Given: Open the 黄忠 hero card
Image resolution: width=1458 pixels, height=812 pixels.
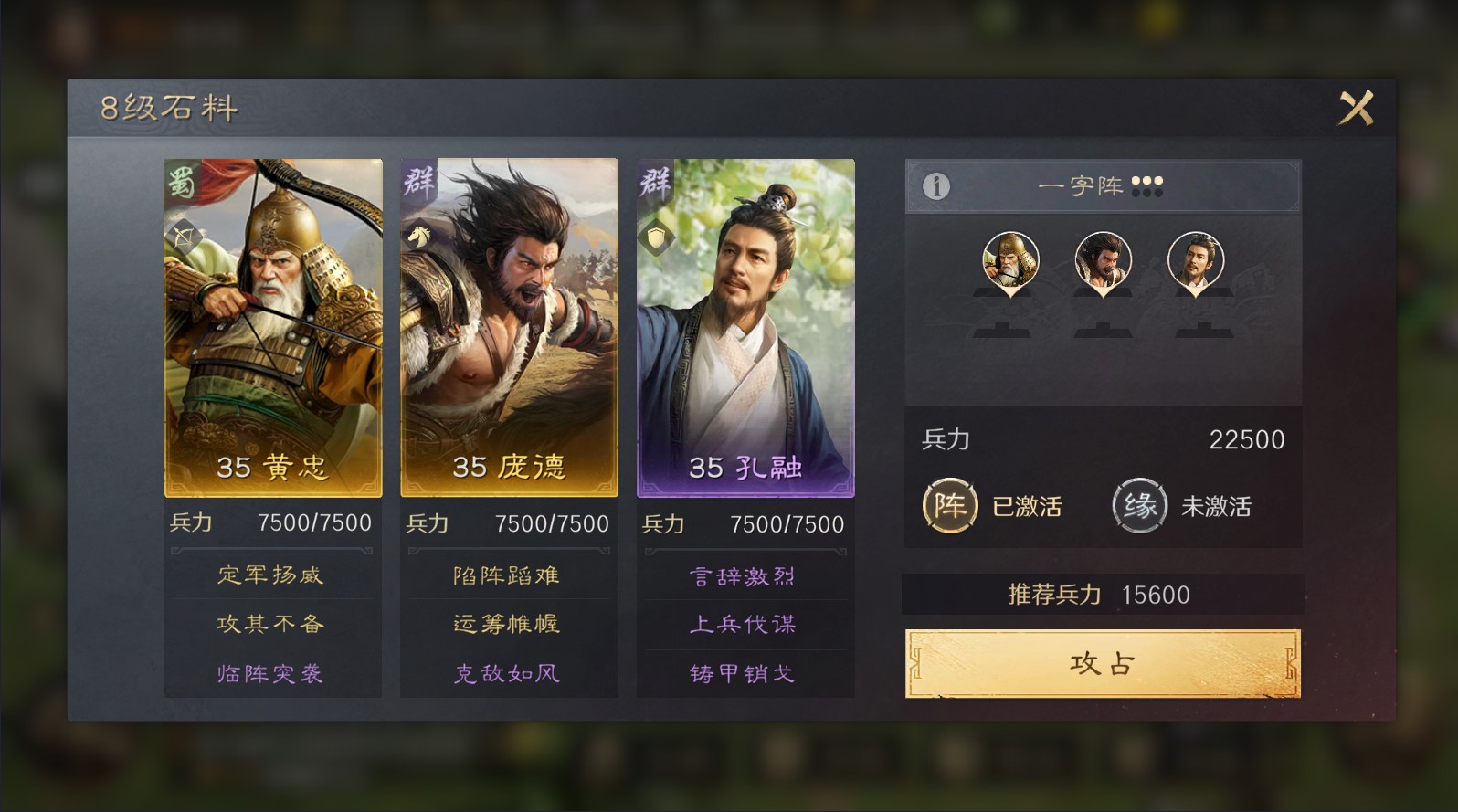Looking at the screenshot, I should click(273, 328).
